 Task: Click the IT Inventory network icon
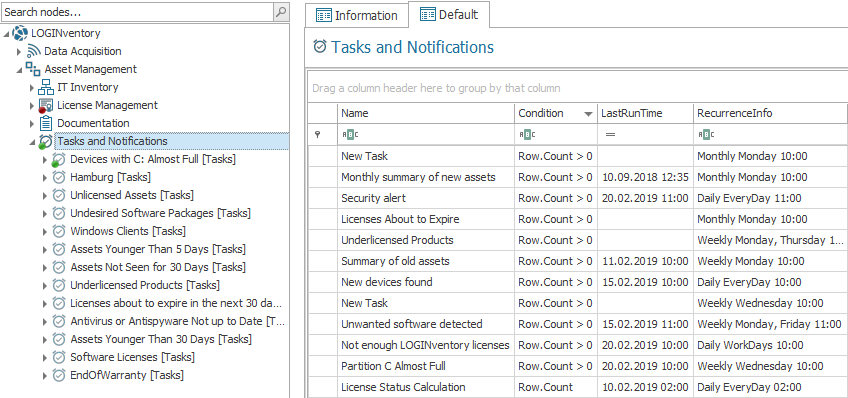(46, 87)
